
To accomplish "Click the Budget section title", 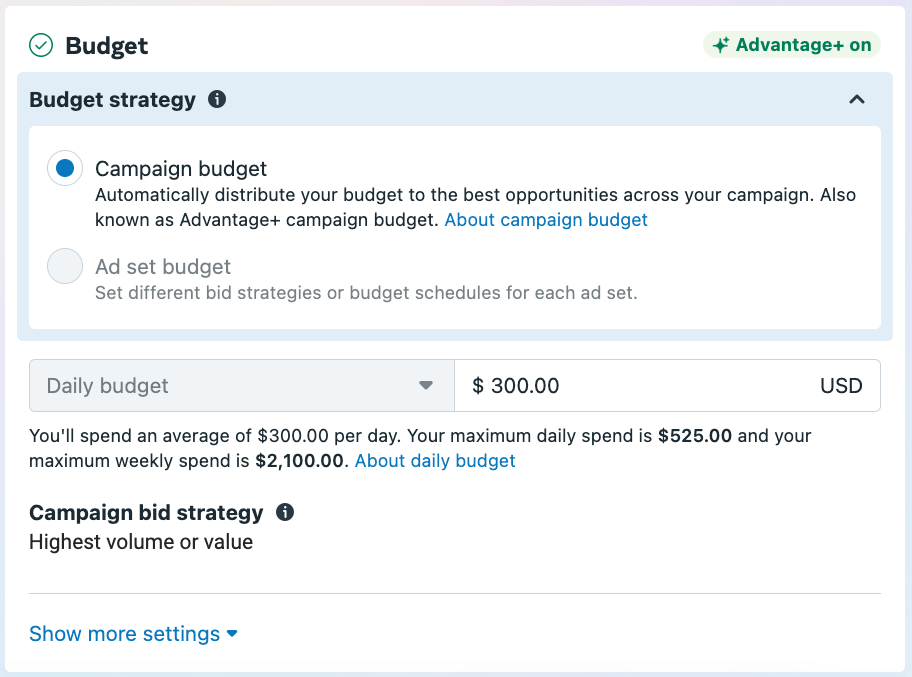I will click(106, 46).
